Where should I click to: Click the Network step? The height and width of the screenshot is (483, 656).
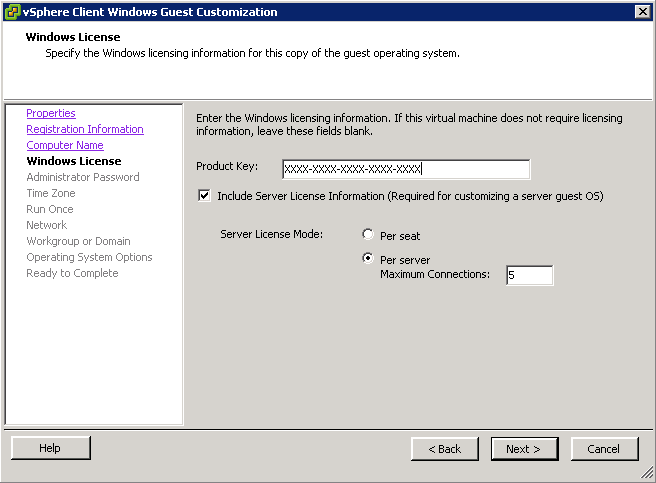click(46, 225)
